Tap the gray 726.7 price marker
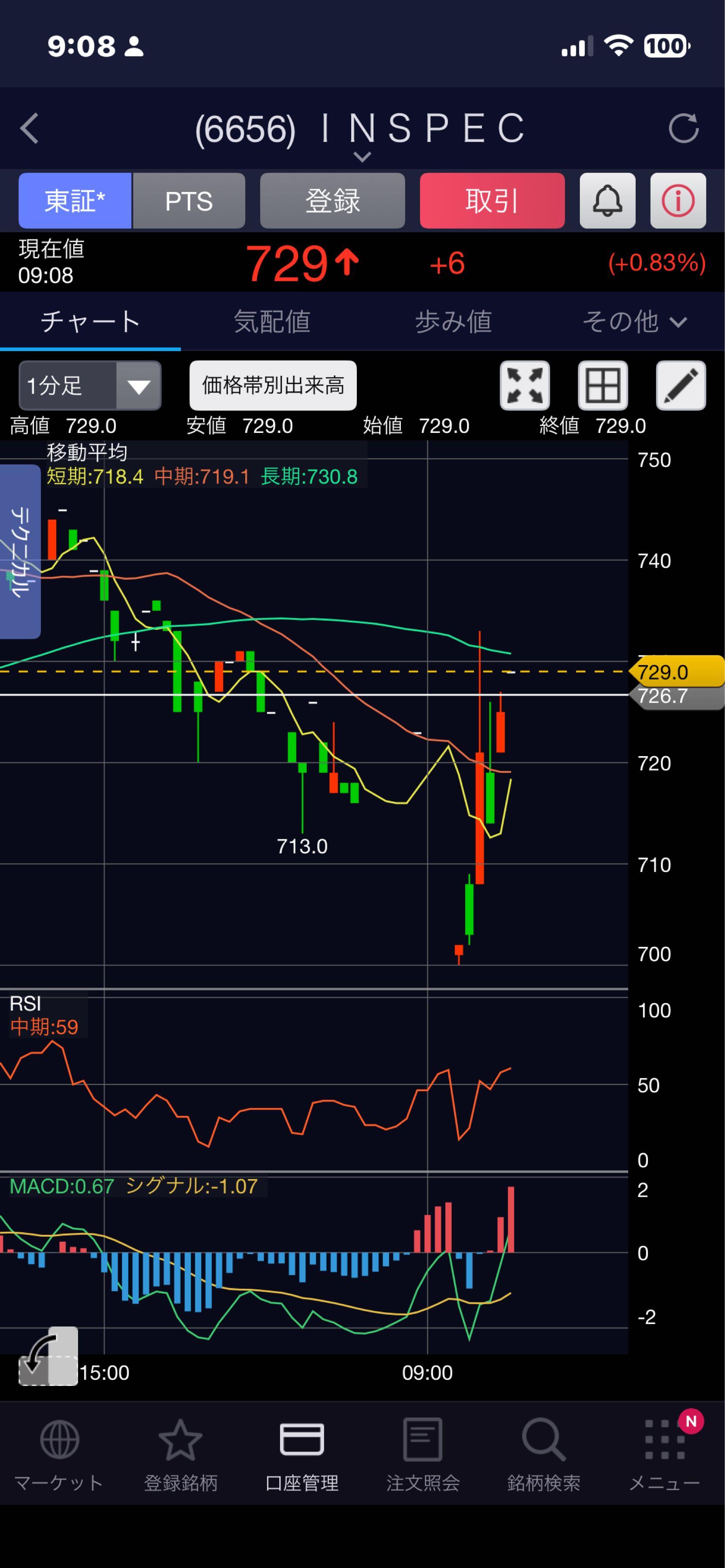 click(677, 697)
